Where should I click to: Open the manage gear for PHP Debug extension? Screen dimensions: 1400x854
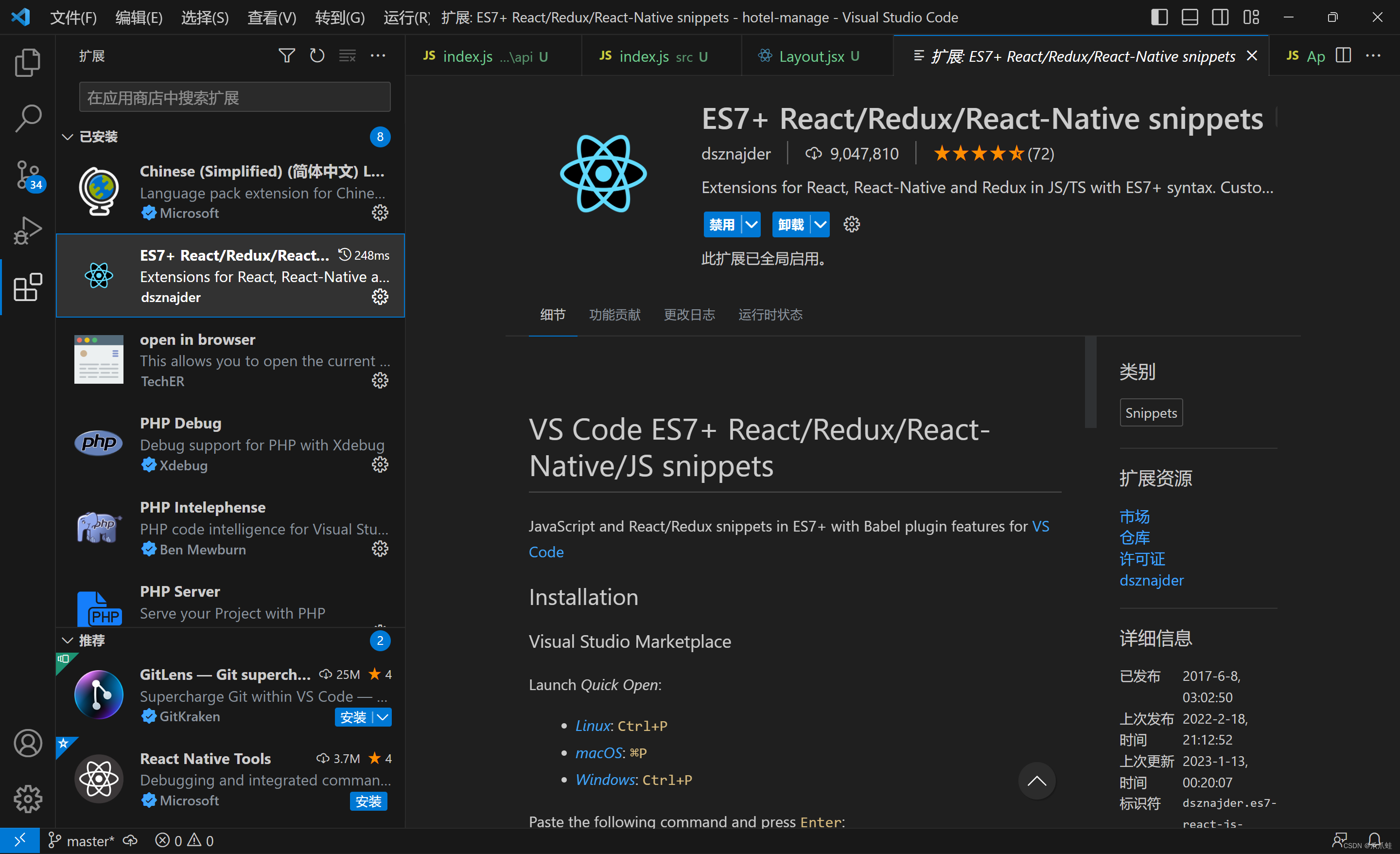(380, 464)
